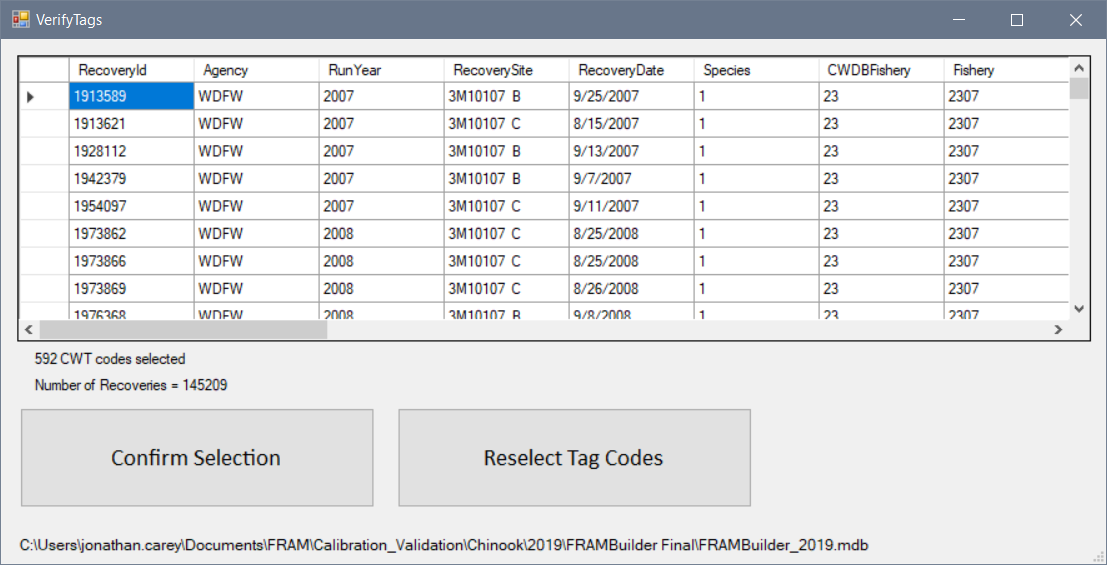Screen dimensions: 1107x565
Task: Click the horizontal scrollbar thumb
Action: pyautogui.click(x=184, y=329)
